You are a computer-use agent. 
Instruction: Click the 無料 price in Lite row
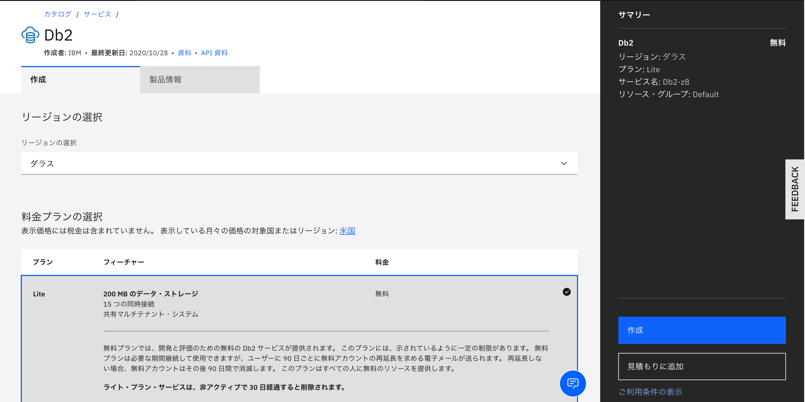click(x=382, y=294)
